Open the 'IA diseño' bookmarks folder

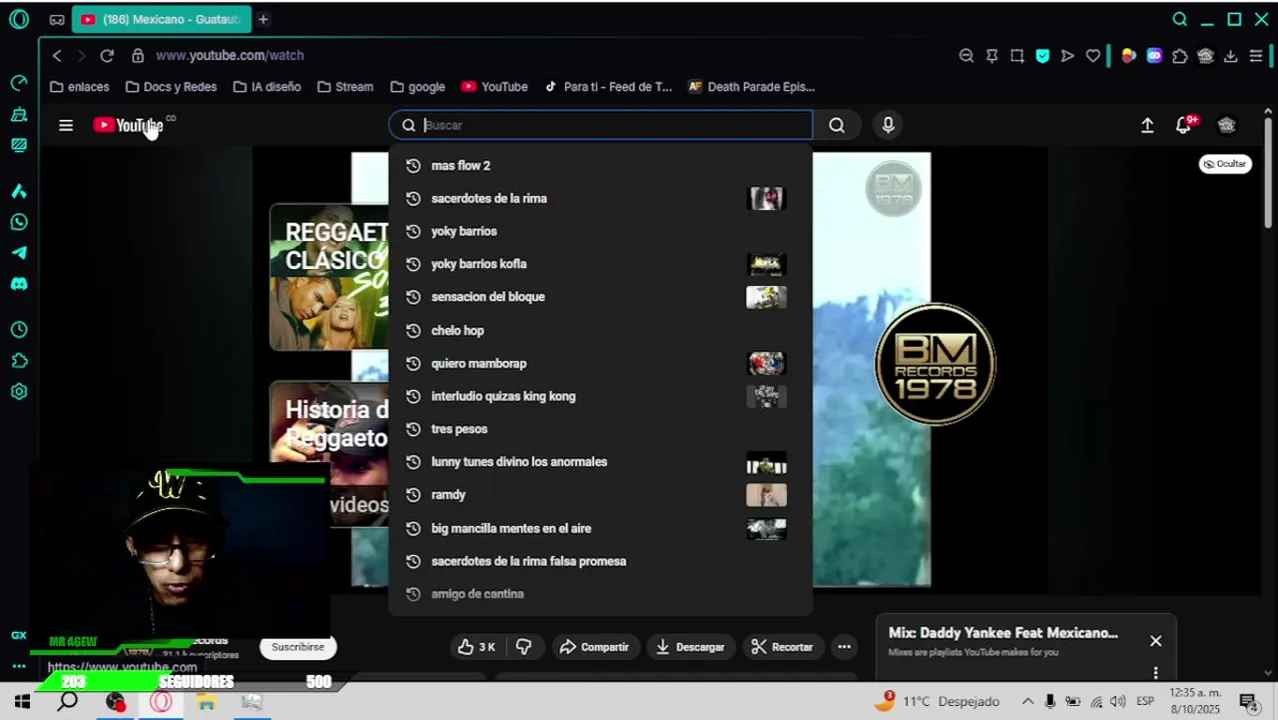pyautogui.click(x=267, y=87)
